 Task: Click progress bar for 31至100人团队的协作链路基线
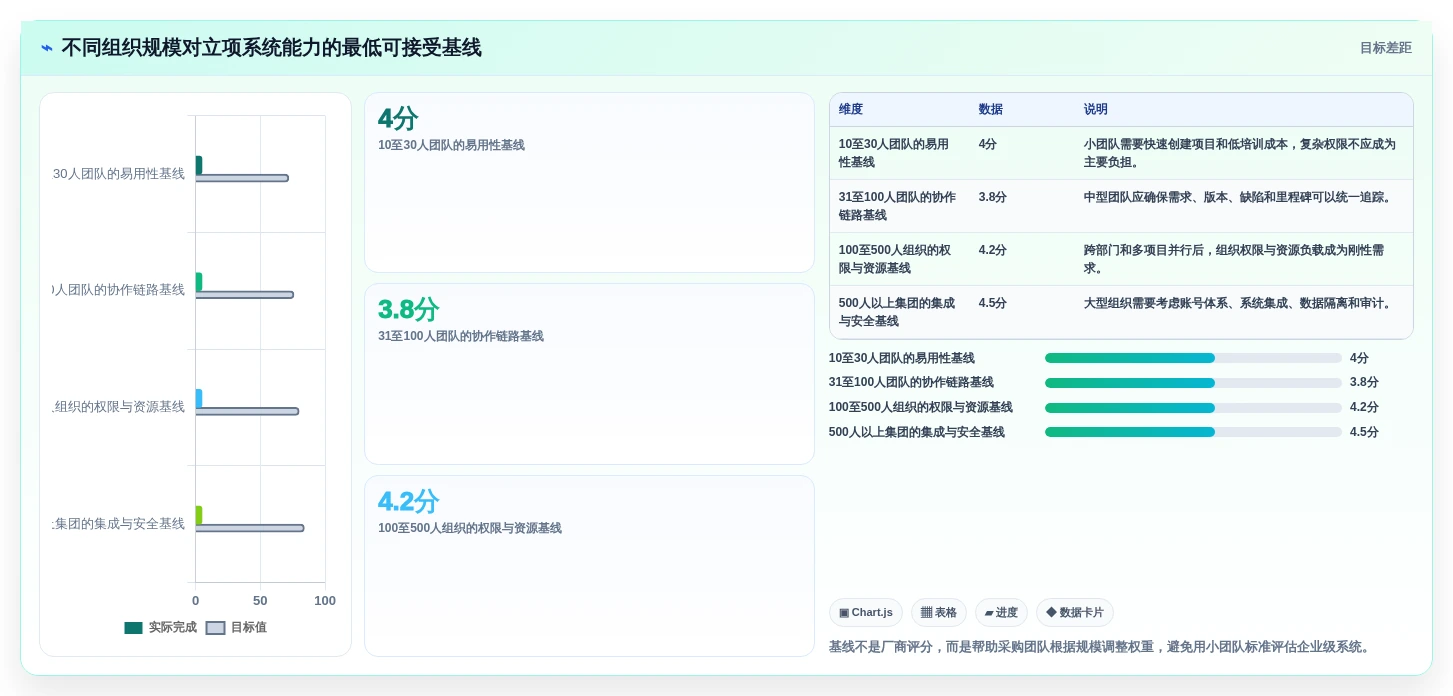click(1193, 383)
